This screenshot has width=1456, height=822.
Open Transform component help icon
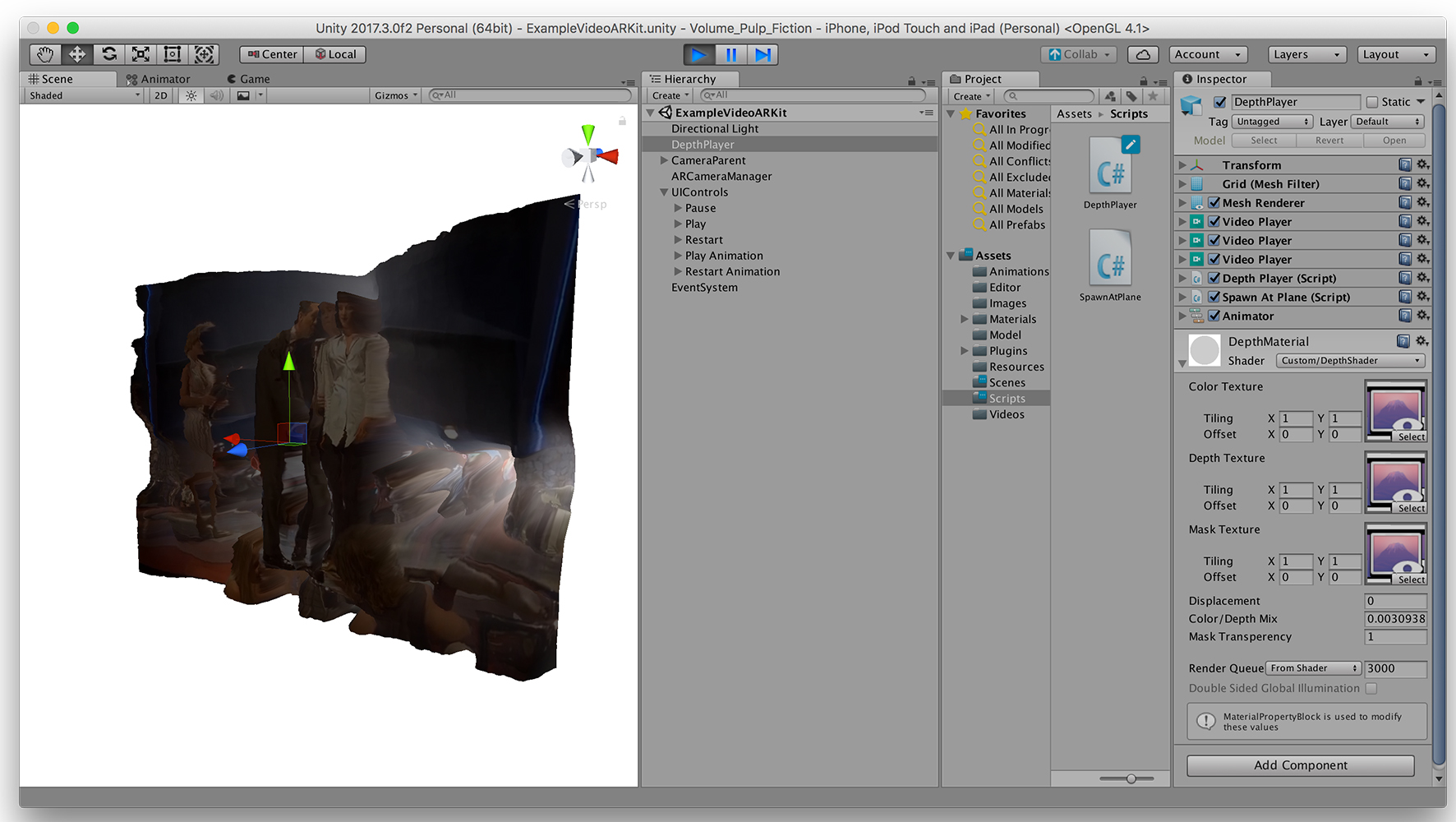coord(1405,164)
